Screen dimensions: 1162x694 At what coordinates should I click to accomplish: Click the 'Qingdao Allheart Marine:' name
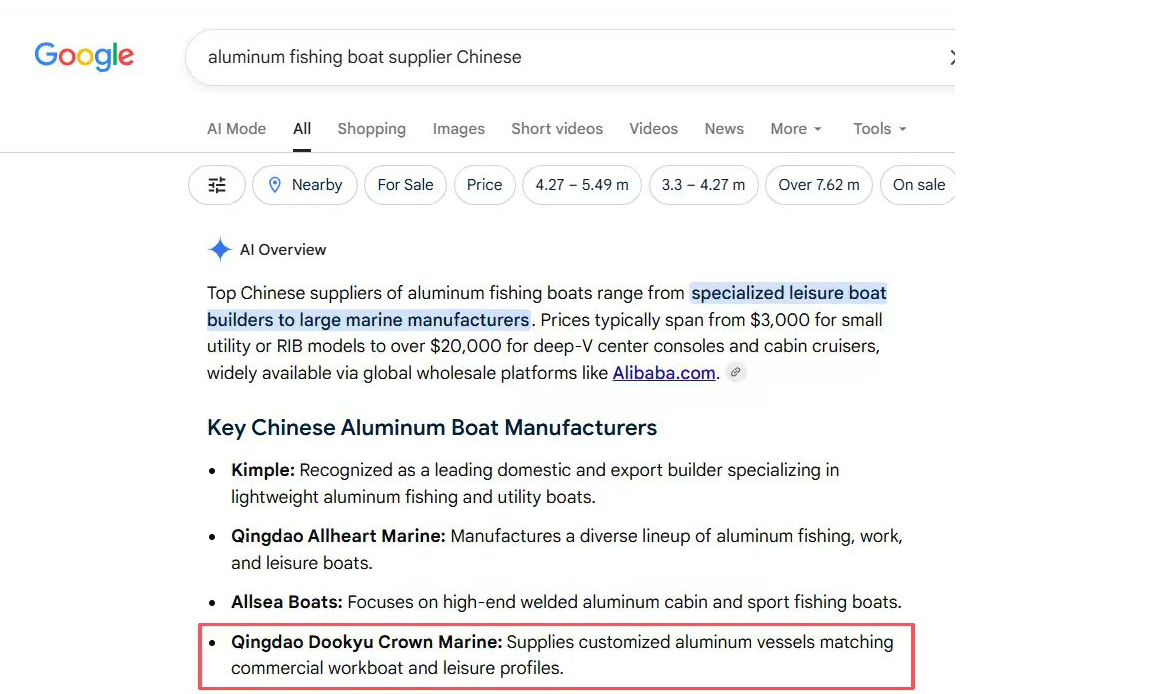338,536
